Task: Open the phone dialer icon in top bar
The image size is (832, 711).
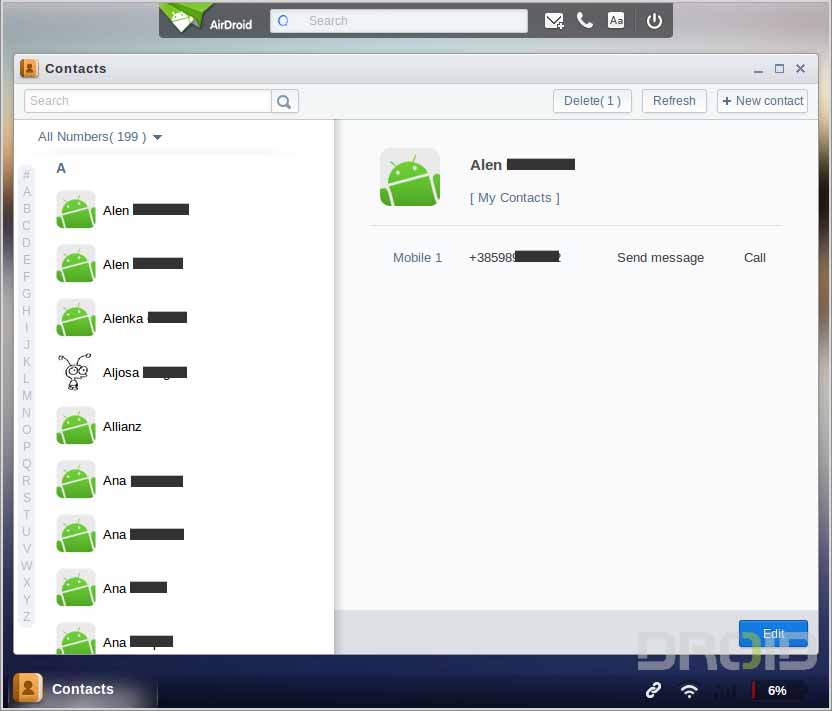Action: tap(585, 21)
